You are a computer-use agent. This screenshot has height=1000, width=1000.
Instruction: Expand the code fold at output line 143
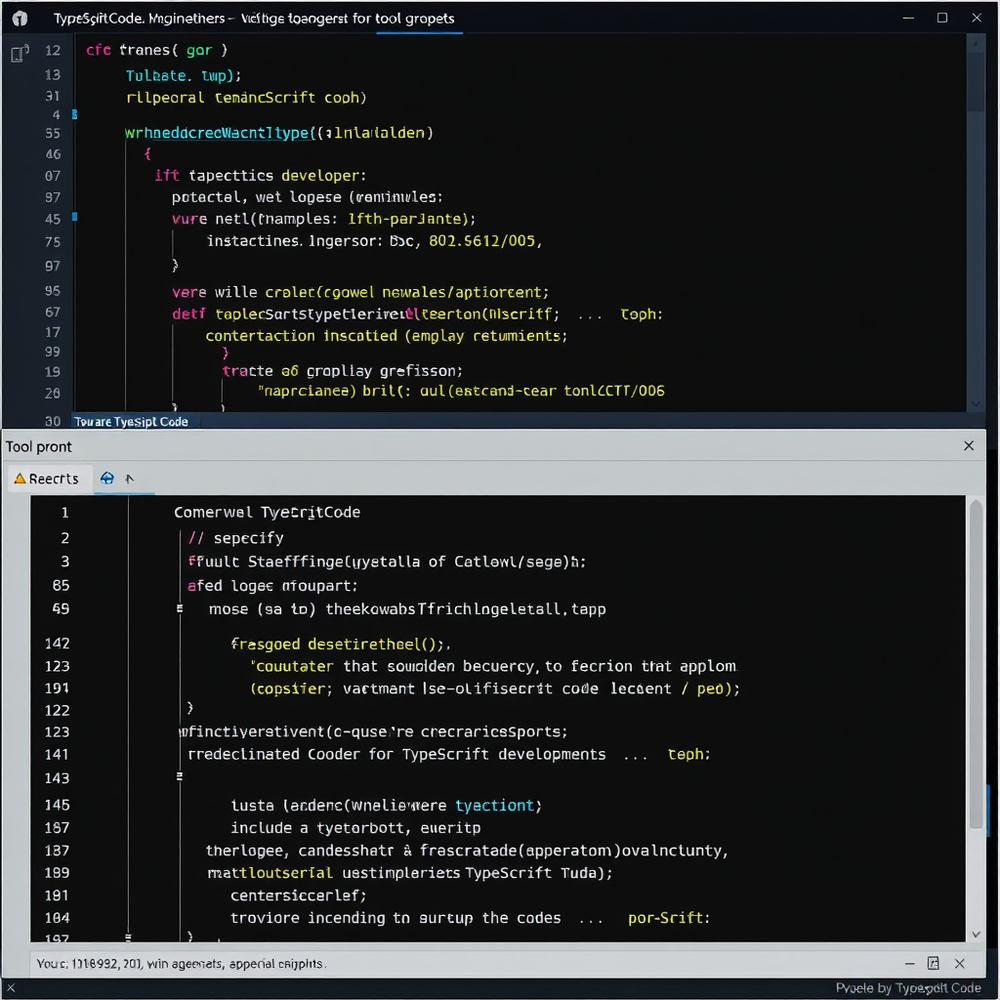click(180, 776)
